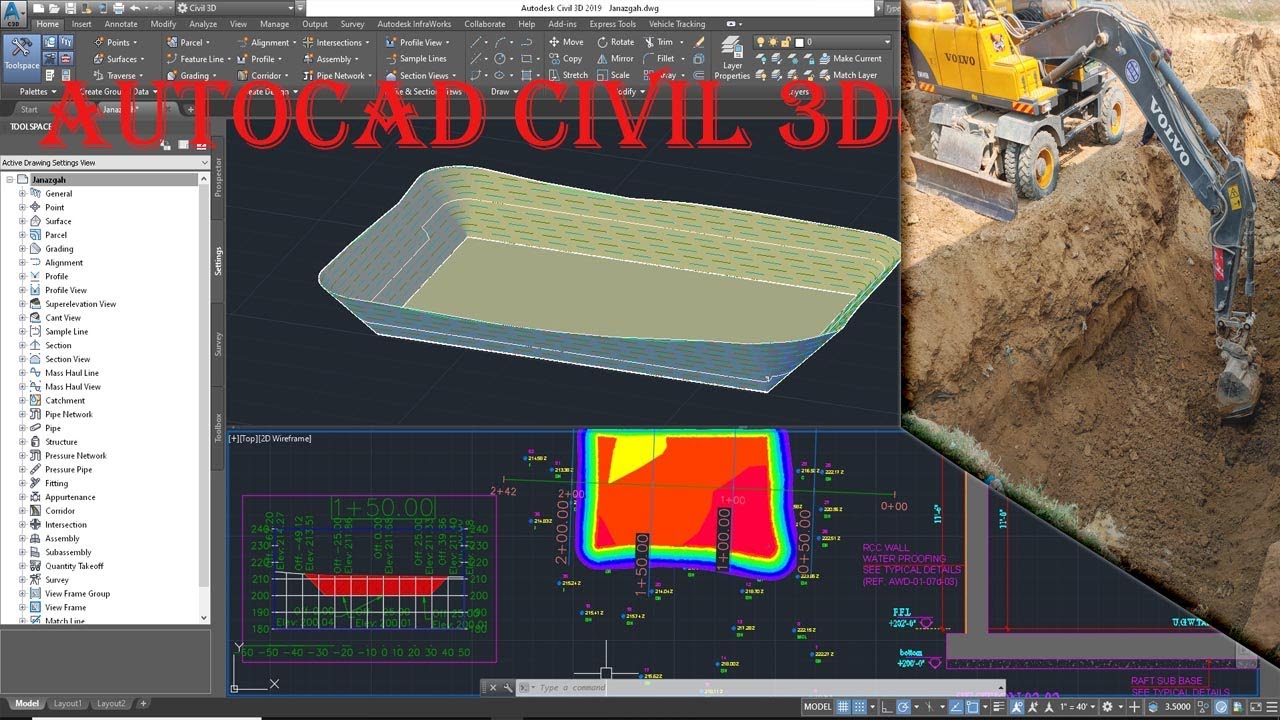Click the Toolspace tree vertical scrollbar
Image resolution: width=1280 pixels, height=720 pixels.
[x=205, y=398]
